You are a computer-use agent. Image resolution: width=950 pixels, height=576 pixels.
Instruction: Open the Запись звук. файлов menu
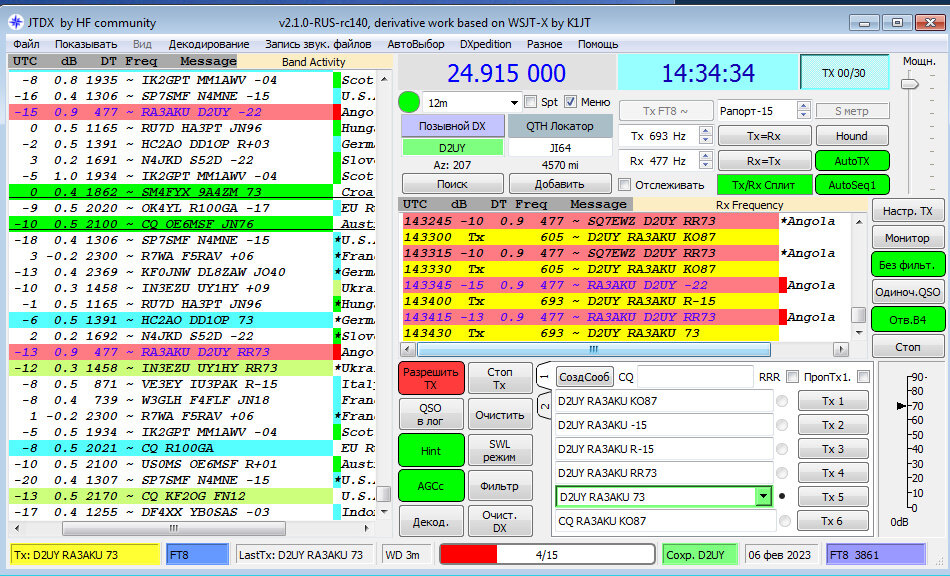coord(318,44)
